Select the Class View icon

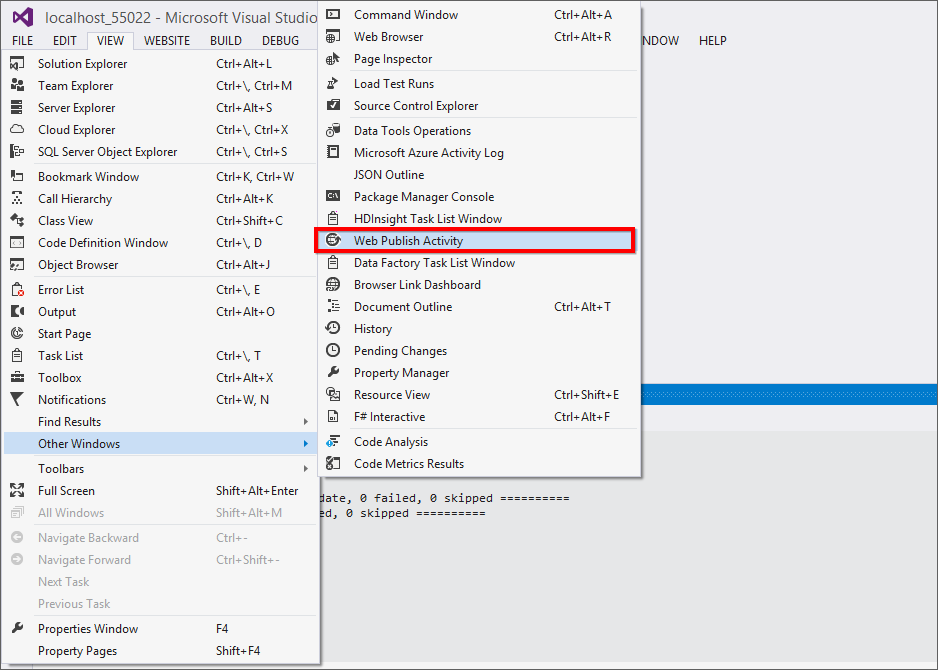[x=14, y=220]
